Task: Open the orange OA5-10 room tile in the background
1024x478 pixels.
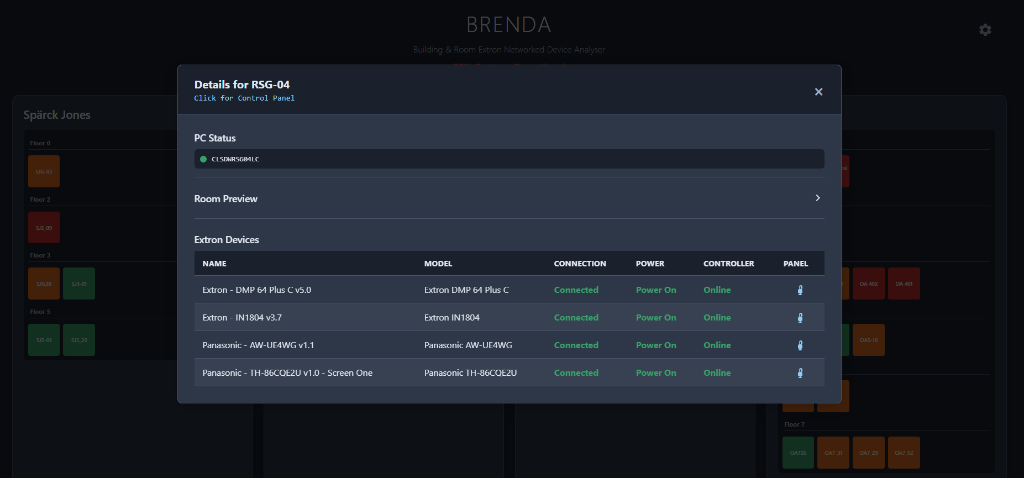Action: click(869, 340)
